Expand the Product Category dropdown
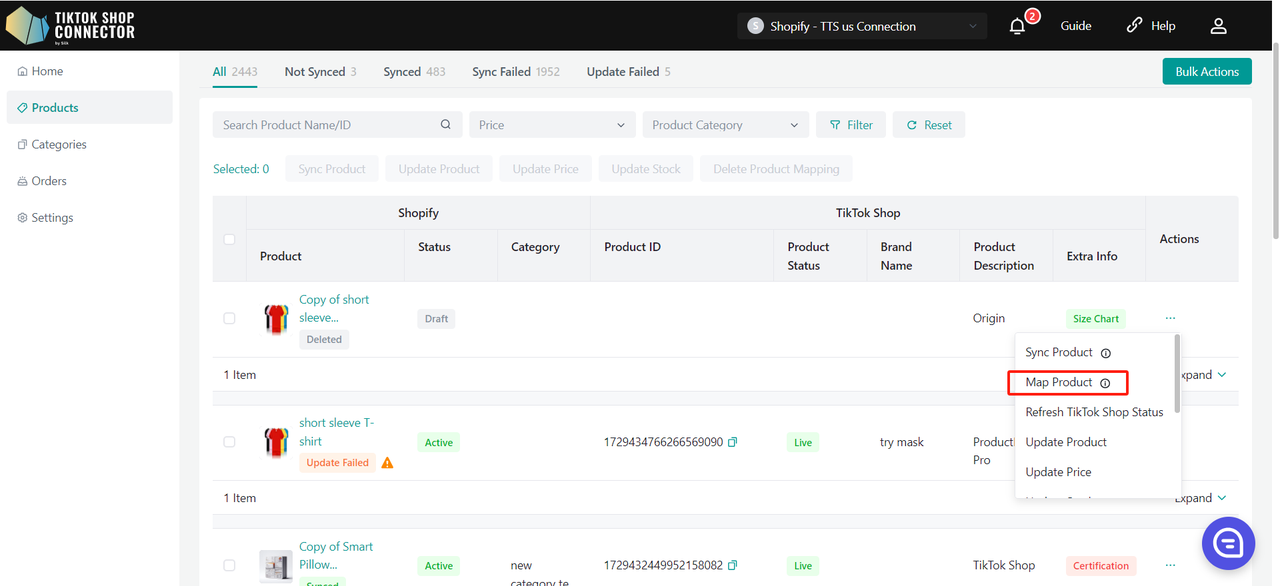Viewport: 1280px width, 586px height. [x=725, y=125]
